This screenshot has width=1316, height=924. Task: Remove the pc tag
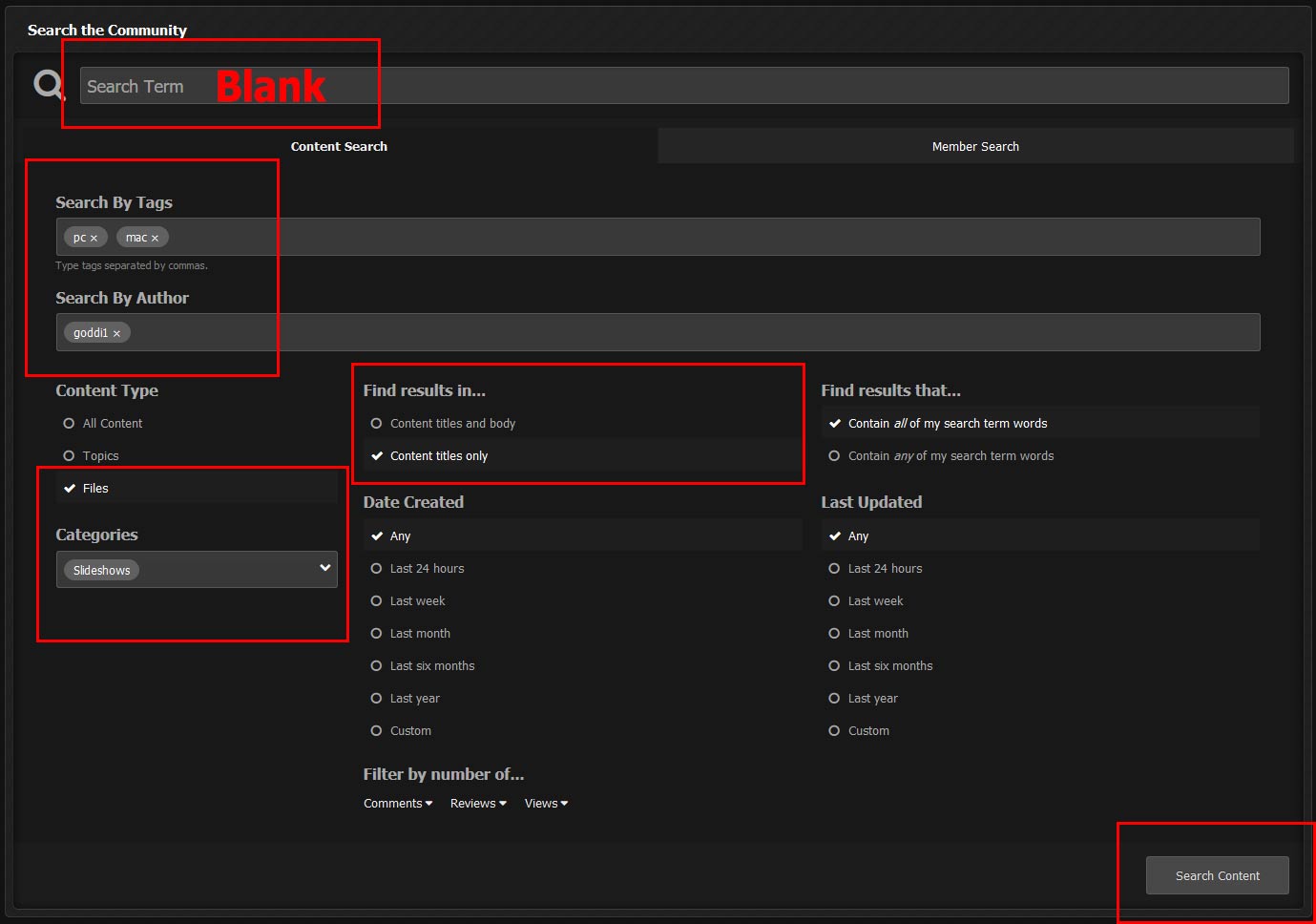(94, 239)
